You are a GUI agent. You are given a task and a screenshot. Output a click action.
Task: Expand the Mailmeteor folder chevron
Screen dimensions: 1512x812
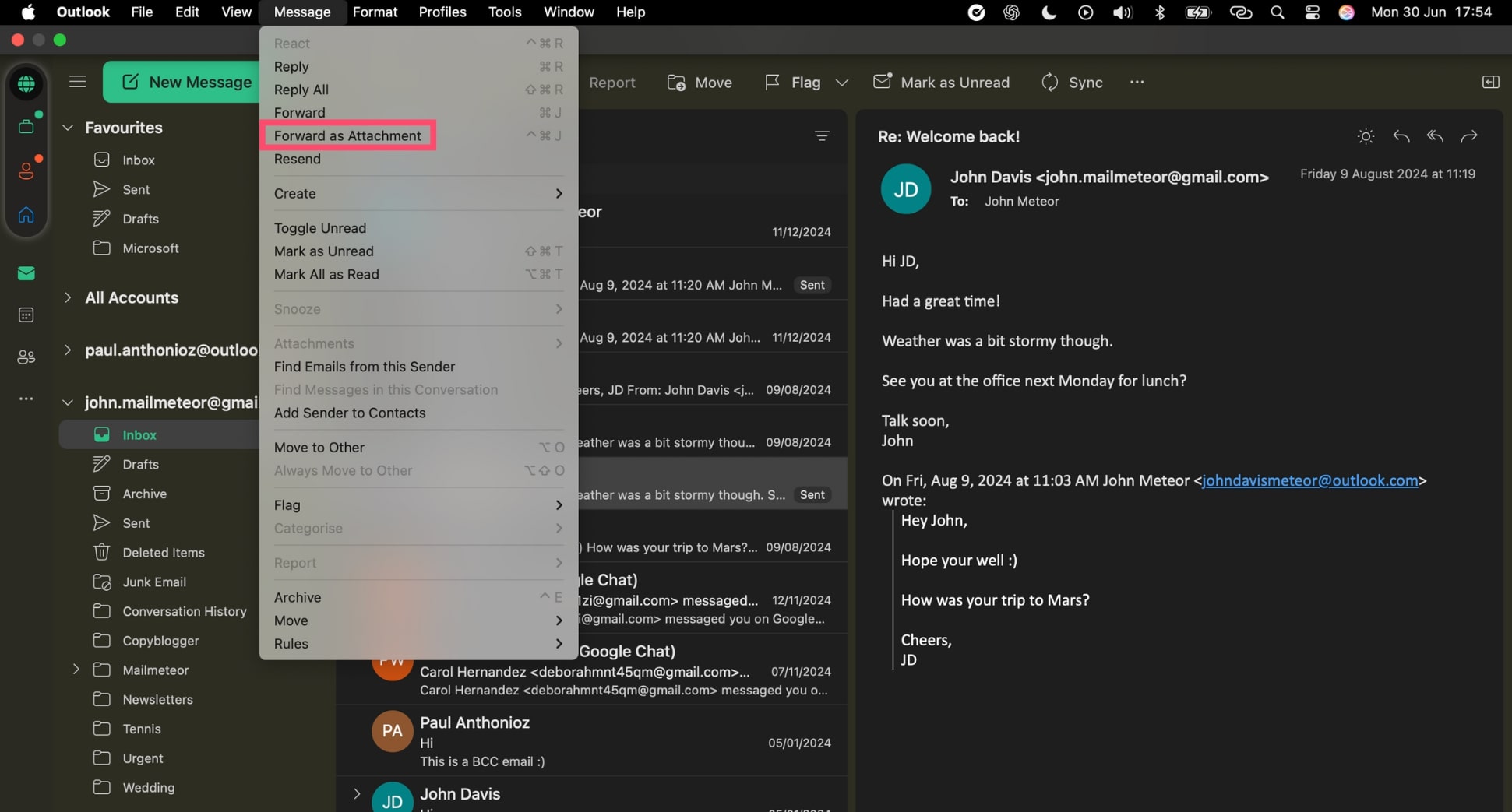pos(76,670)
